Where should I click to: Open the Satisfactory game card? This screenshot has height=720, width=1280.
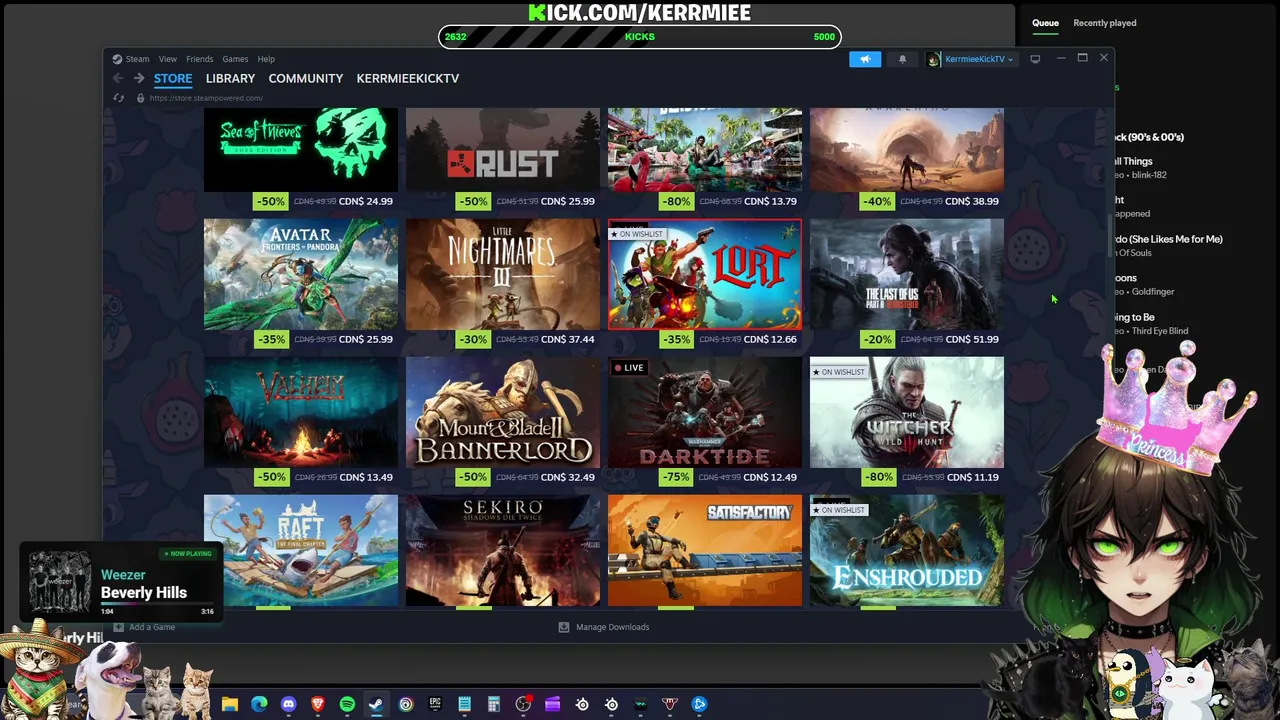point(705,551)
